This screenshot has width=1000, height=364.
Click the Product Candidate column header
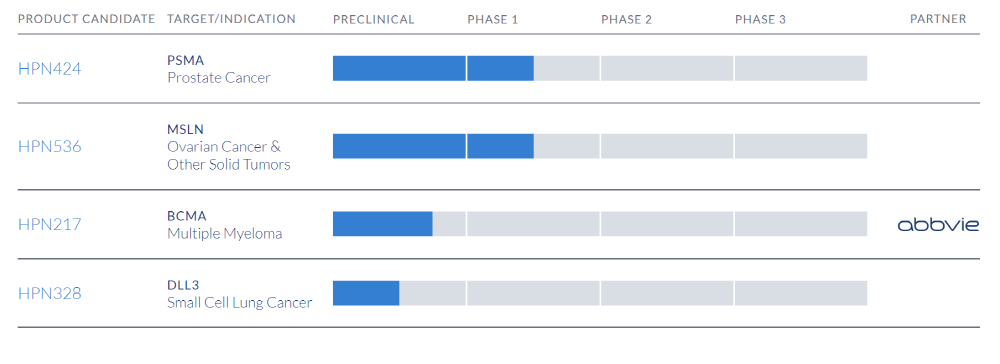coord(87,19)
